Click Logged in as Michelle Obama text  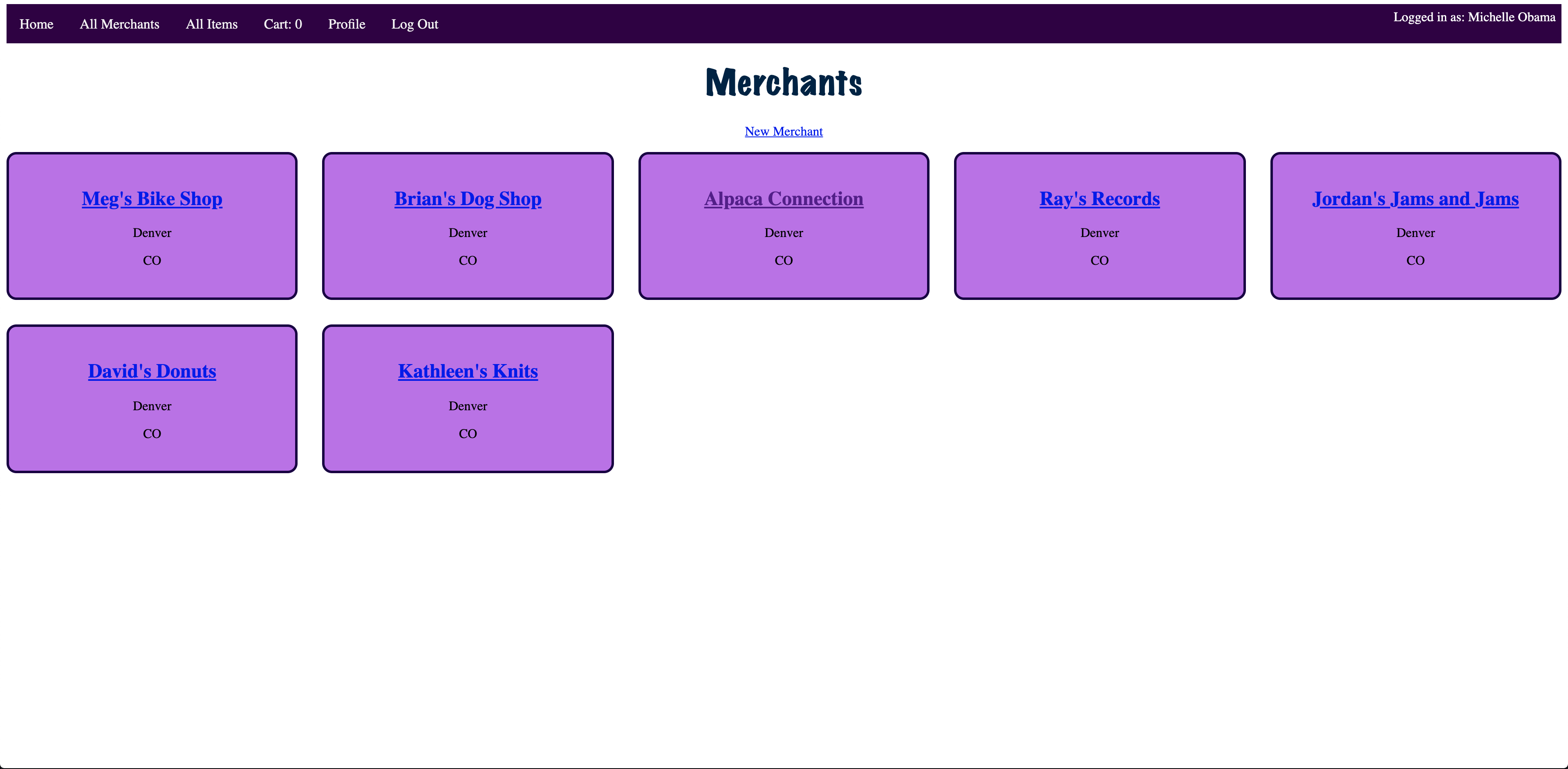pyautogui.click(x=1474, y=17)
